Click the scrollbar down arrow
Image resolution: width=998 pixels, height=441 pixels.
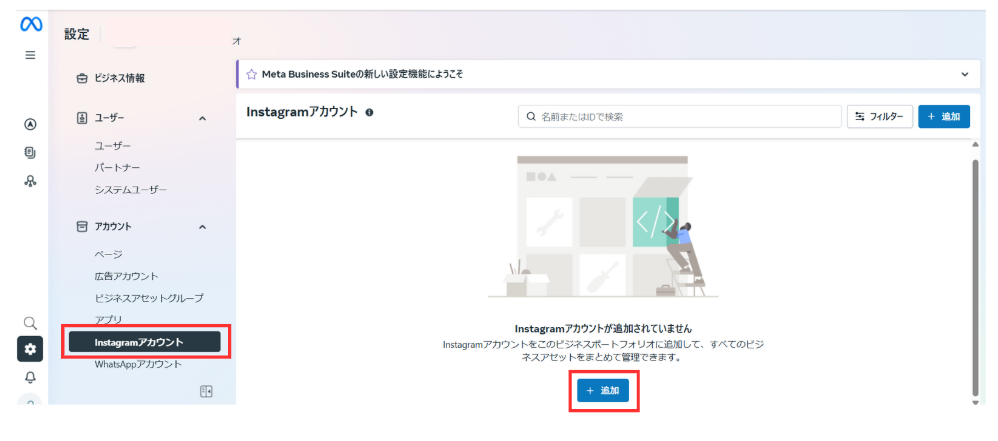975,402
